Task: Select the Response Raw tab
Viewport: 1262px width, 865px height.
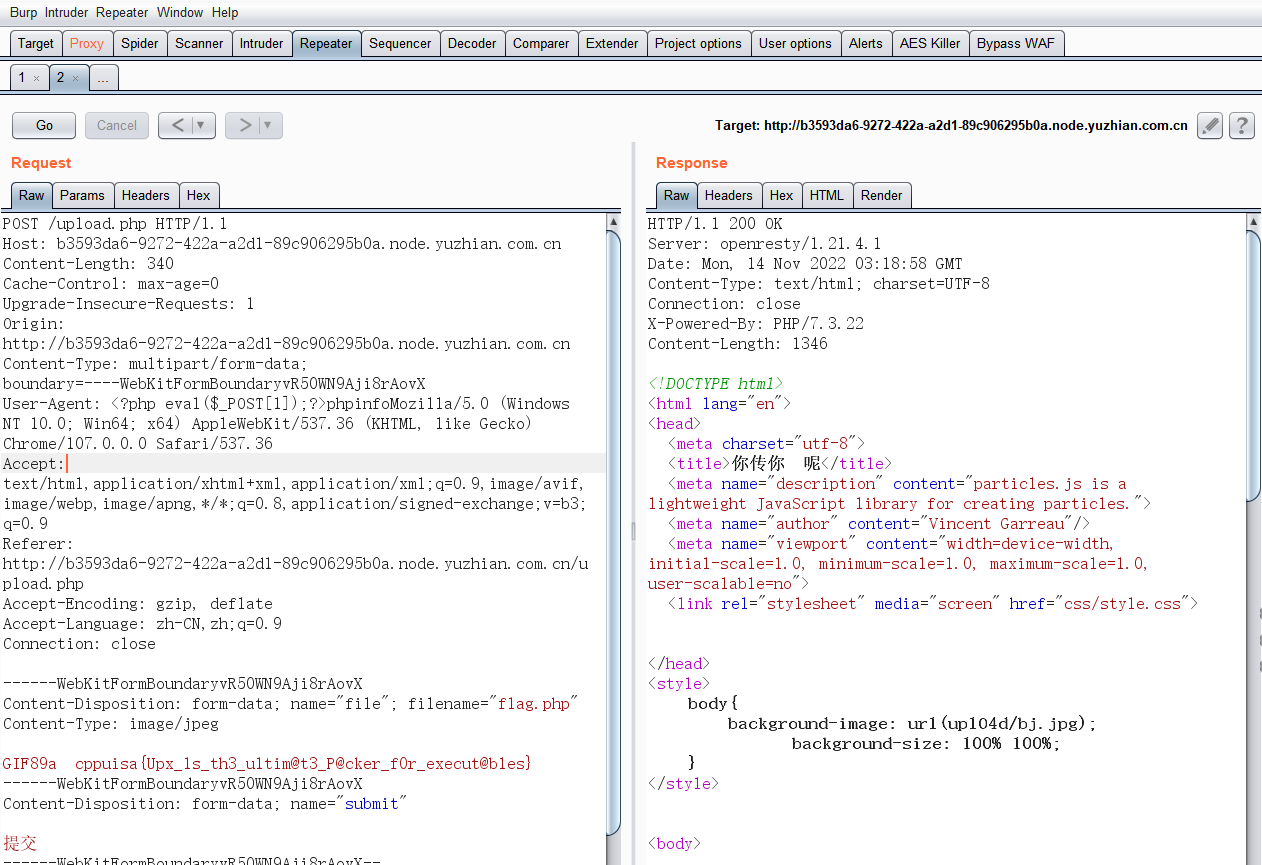Action: click(677, 195)
